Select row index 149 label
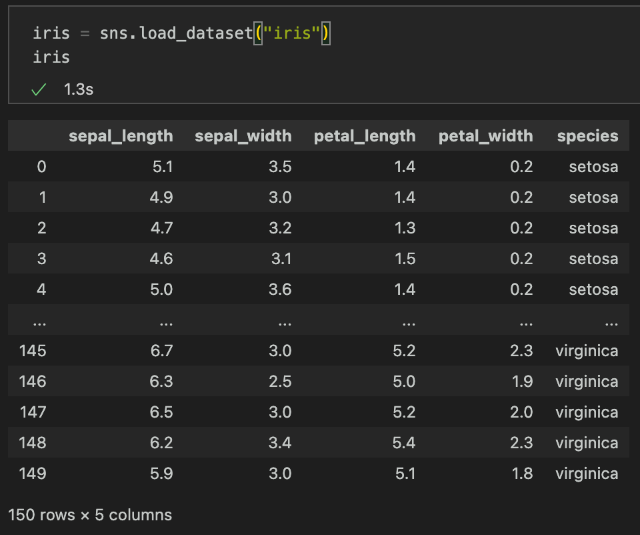640x535 pixels. (x=33, y=474)
